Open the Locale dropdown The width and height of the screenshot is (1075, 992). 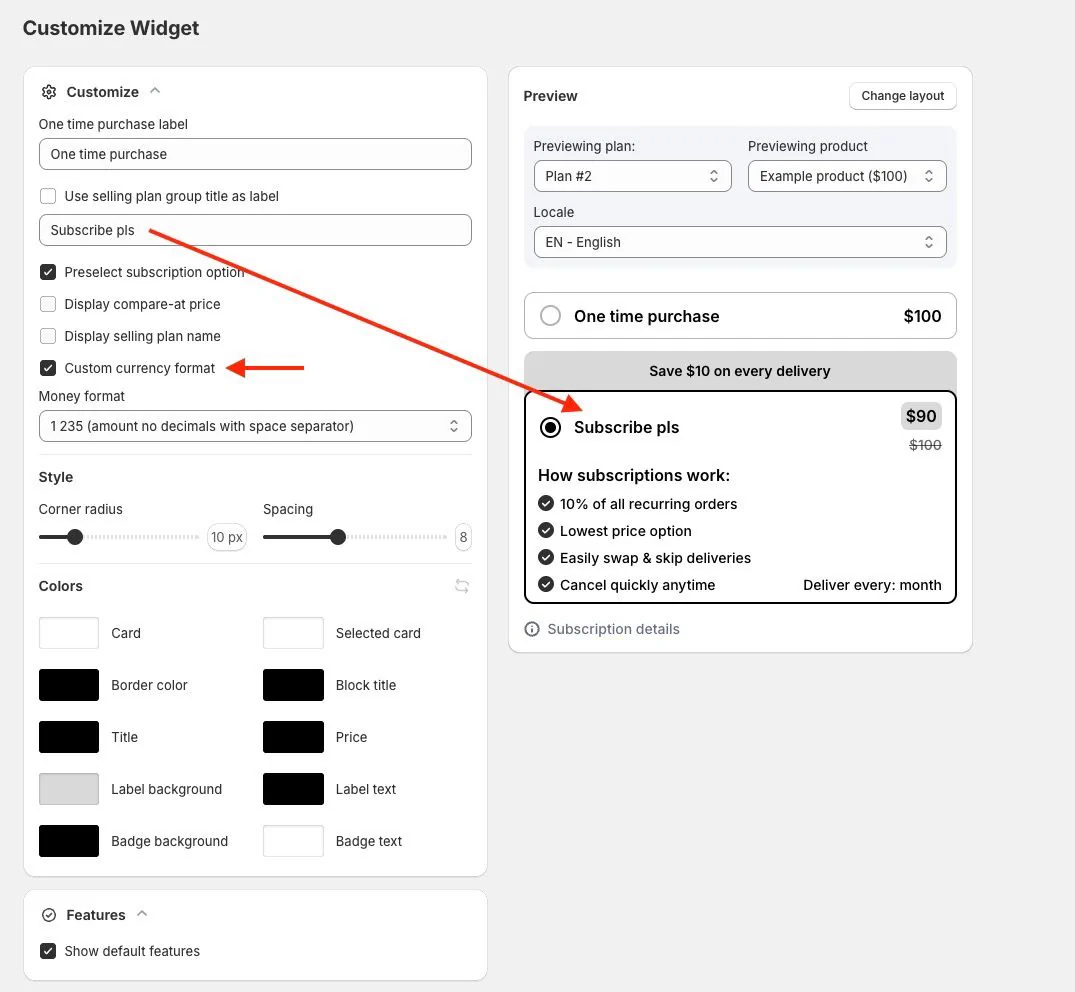click(x=740, y=242)
